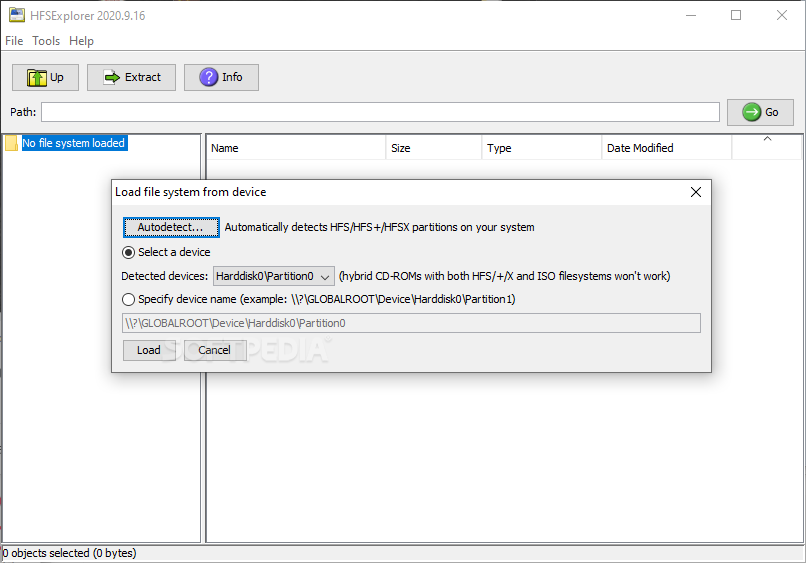Image resolution: width=806 pixels, height=563 pixels.
Task: Click the Load button
Action: pos(149,350)
